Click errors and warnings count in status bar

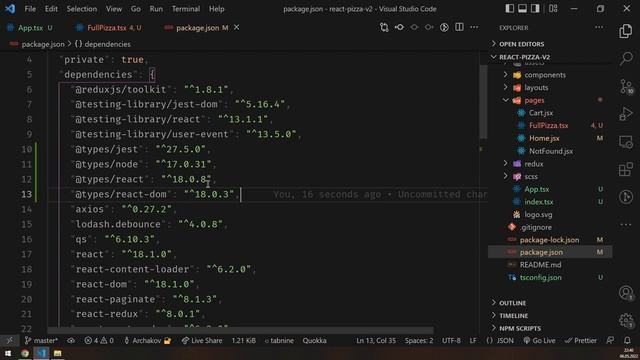(99, 340)
